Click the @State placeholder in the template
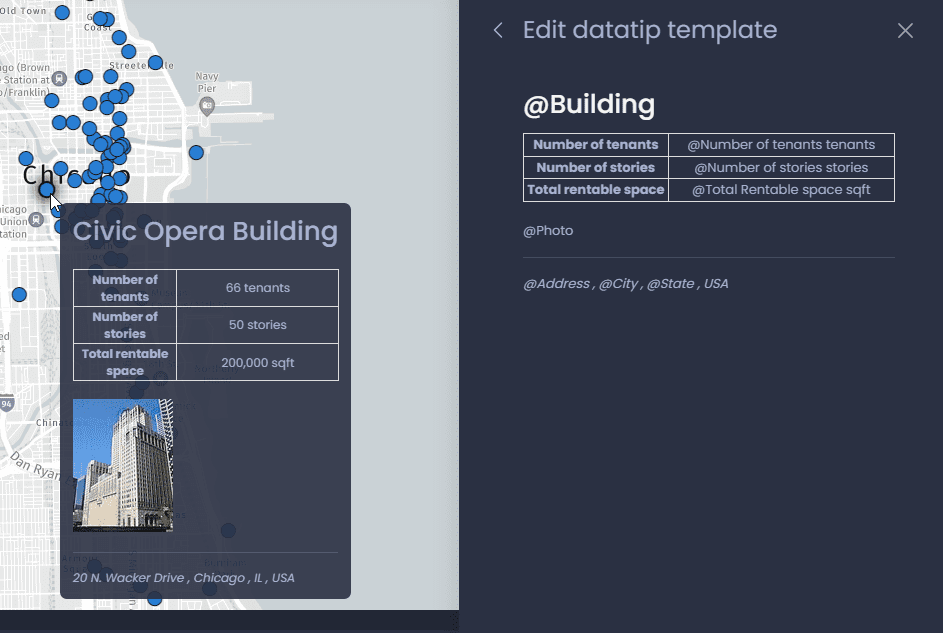Image resolution: width=943 pixels, height=633 pixels. point(671,284)
